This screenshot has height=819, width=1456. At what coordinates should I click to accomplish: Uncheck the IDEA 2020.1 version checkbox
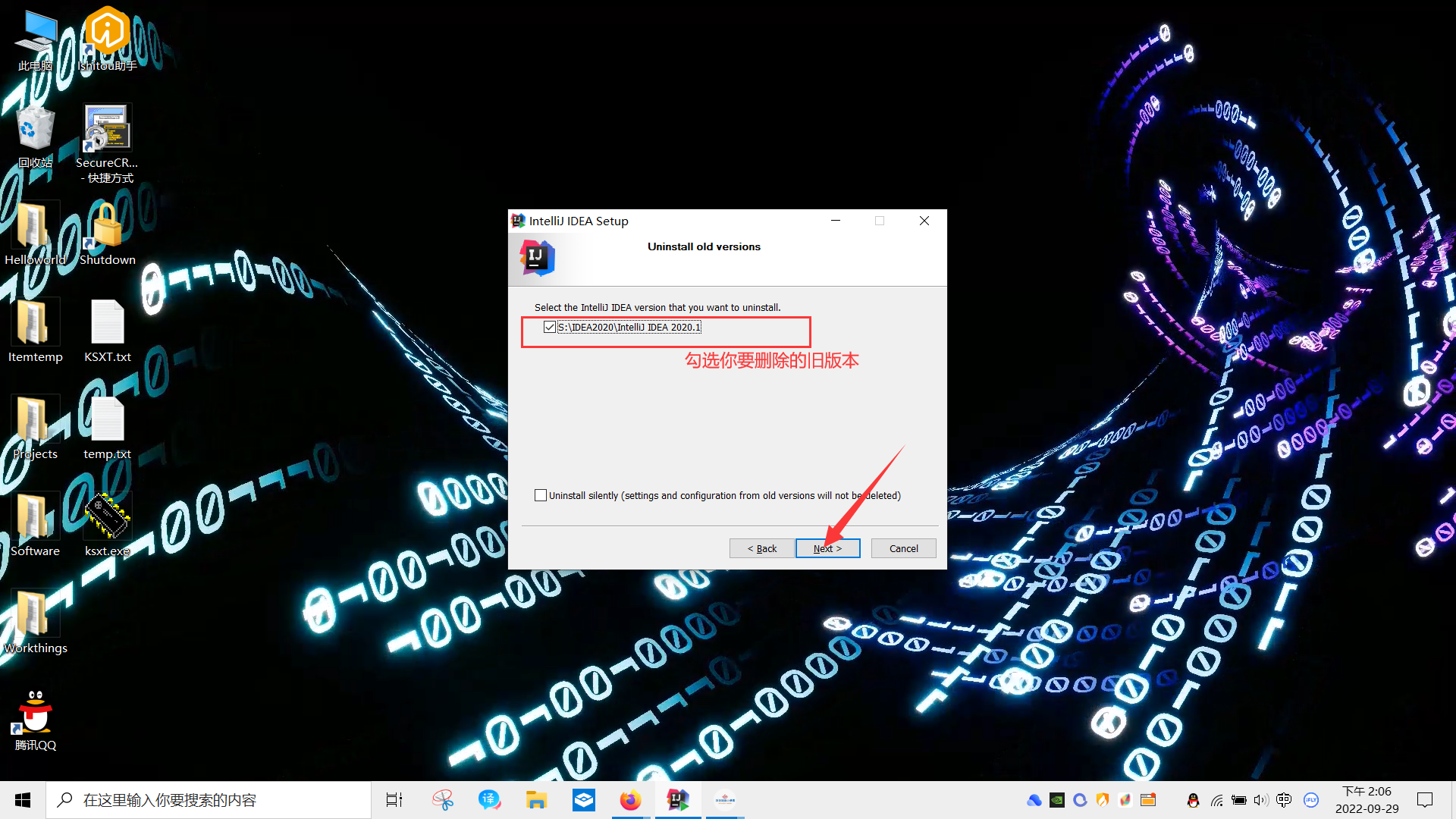point(550,328)
